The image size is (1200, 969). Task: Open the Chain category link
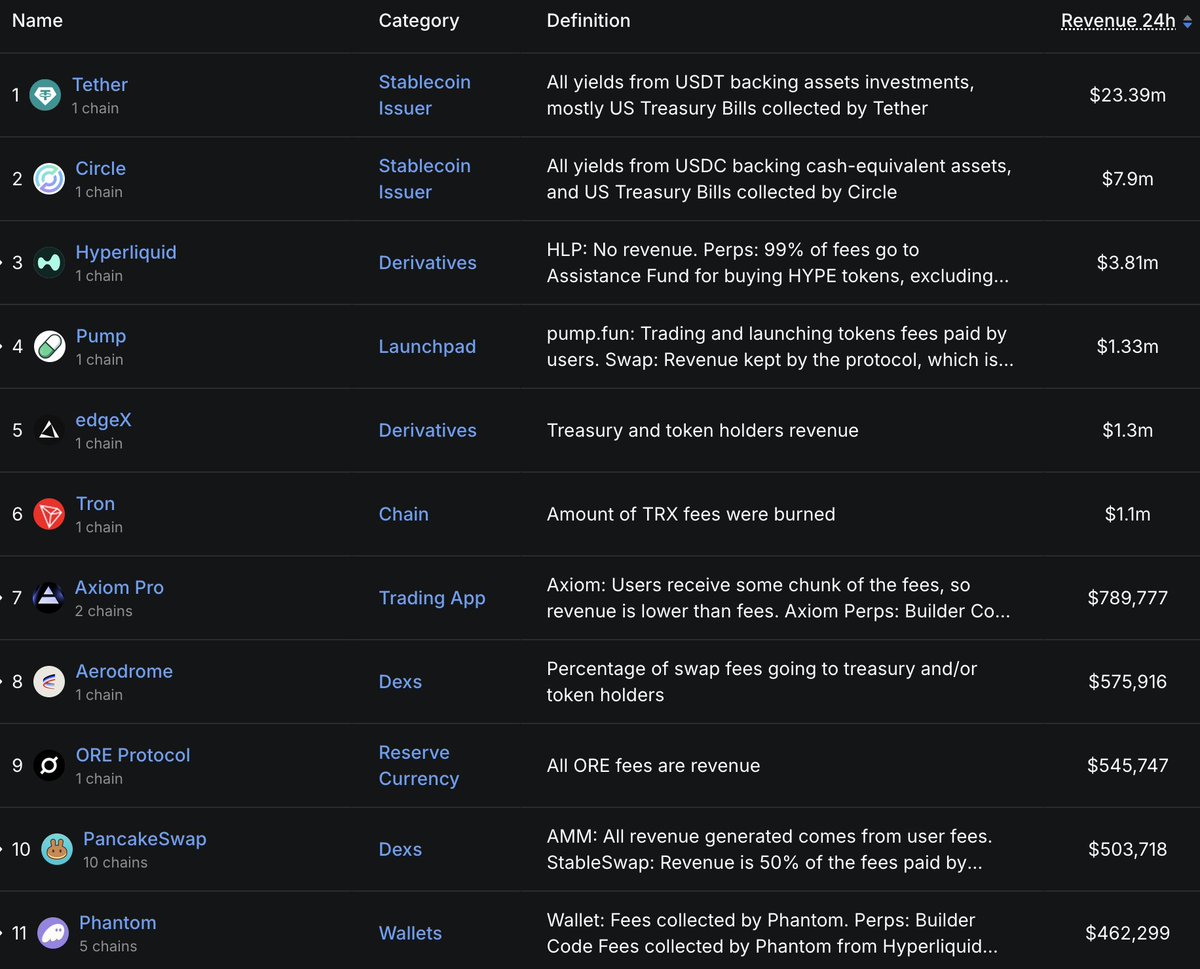point(403,514)
